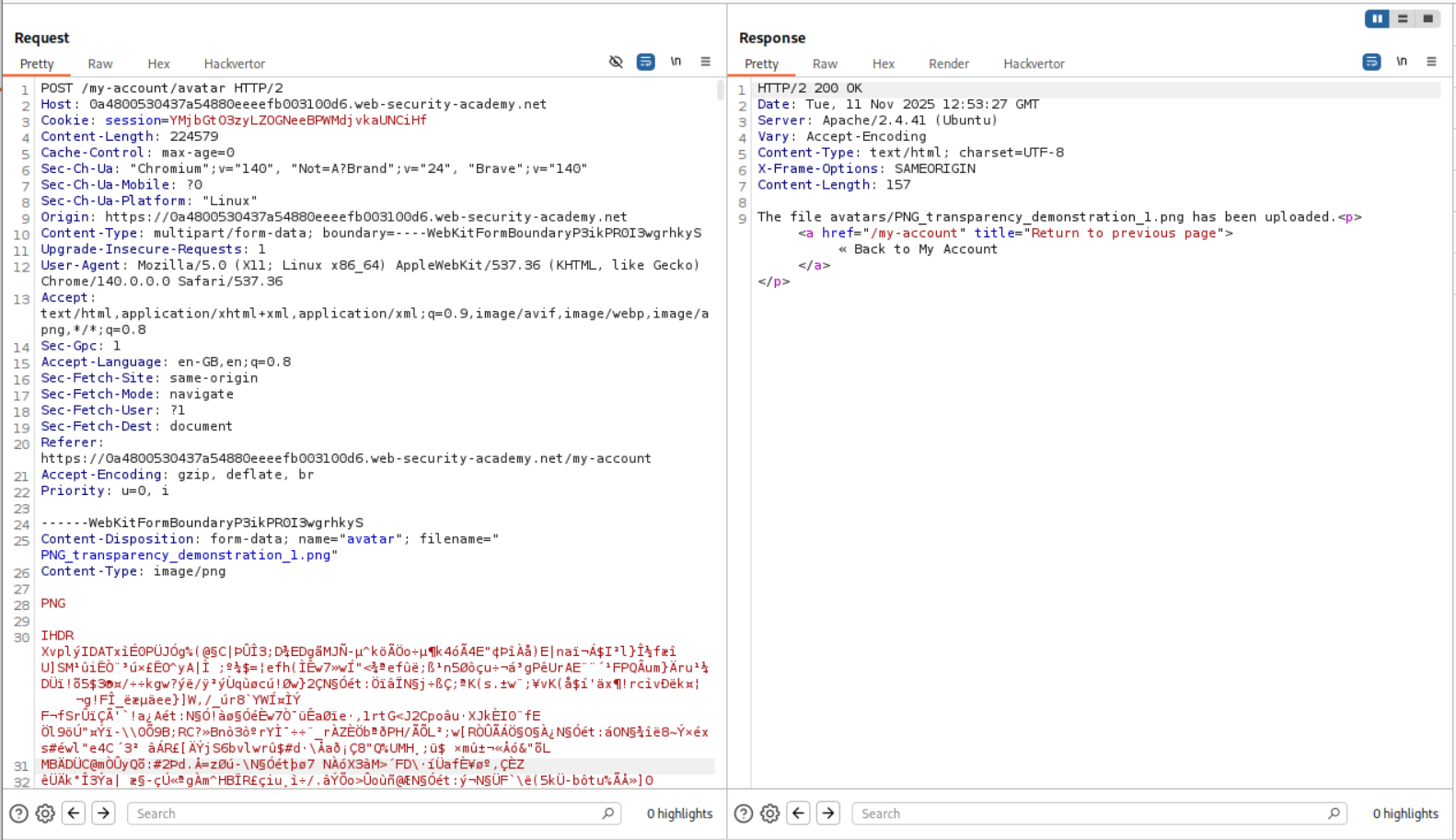Screen dimensions: 1456x840
Task: Click help question mark icon under Request
Action: pyautogui.click(x=18, y=813)
